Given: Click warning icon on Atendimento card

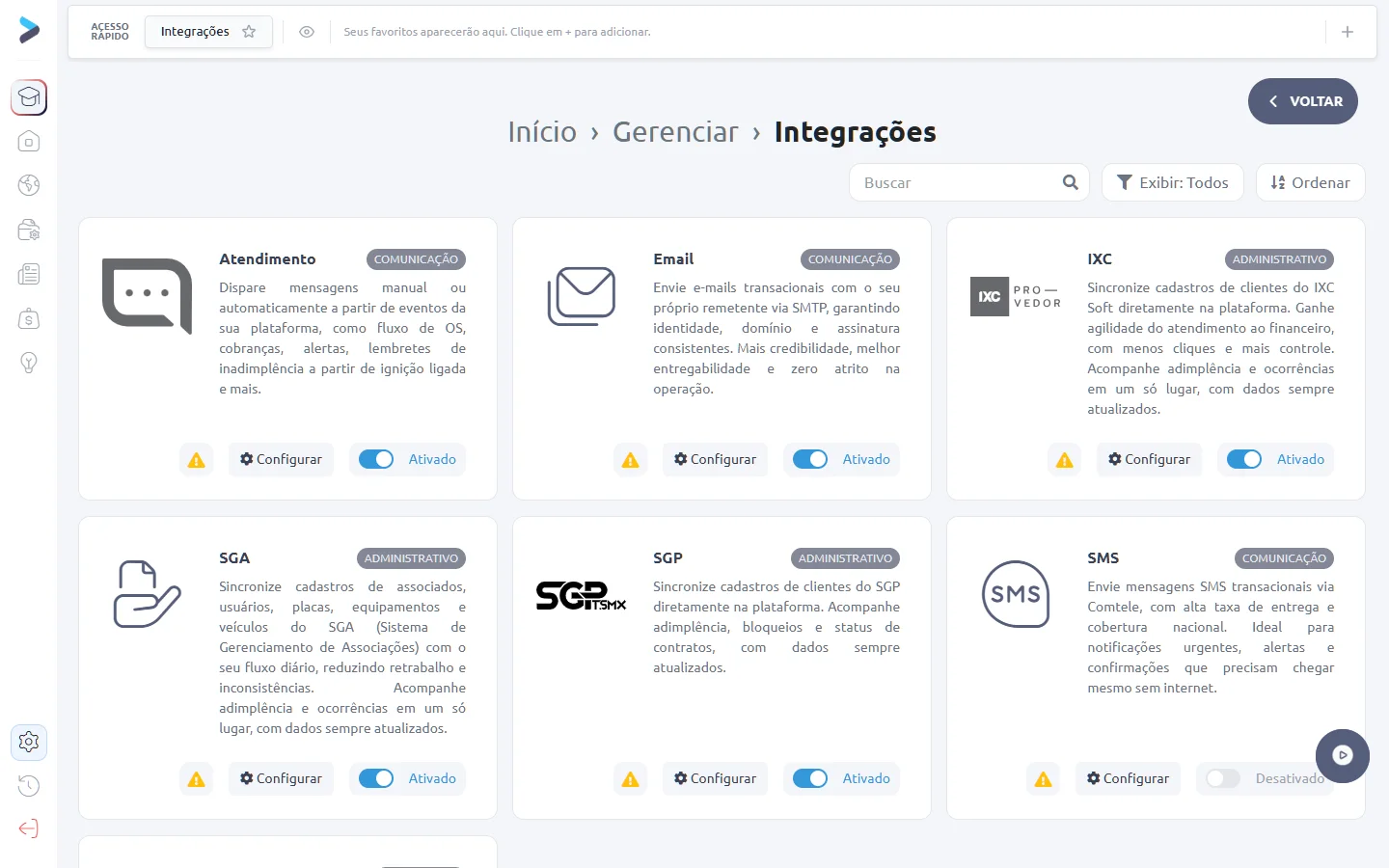Looking at the screenshot, I should 197,460.
